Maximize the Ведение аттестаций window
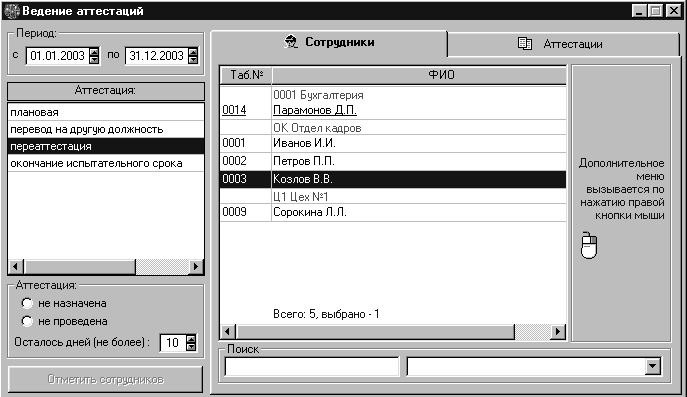Viewport: 687px width, 397px height. click(x=656, y=11)
